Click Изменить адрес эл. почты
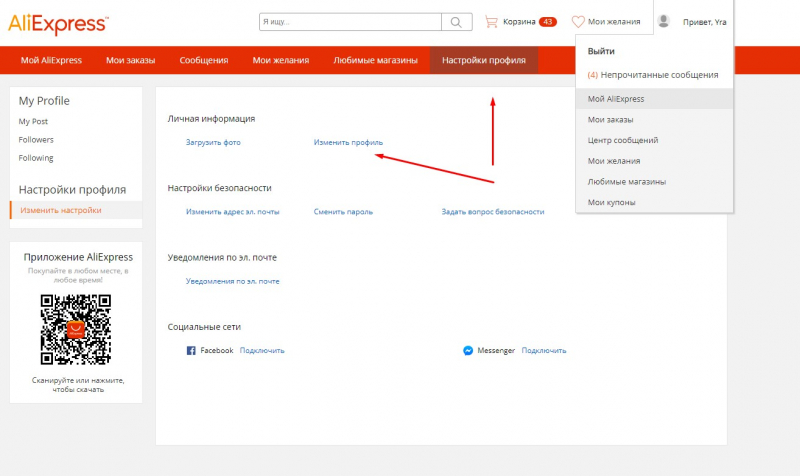Viewport: 800px width, 476px height. pos(232,212)
